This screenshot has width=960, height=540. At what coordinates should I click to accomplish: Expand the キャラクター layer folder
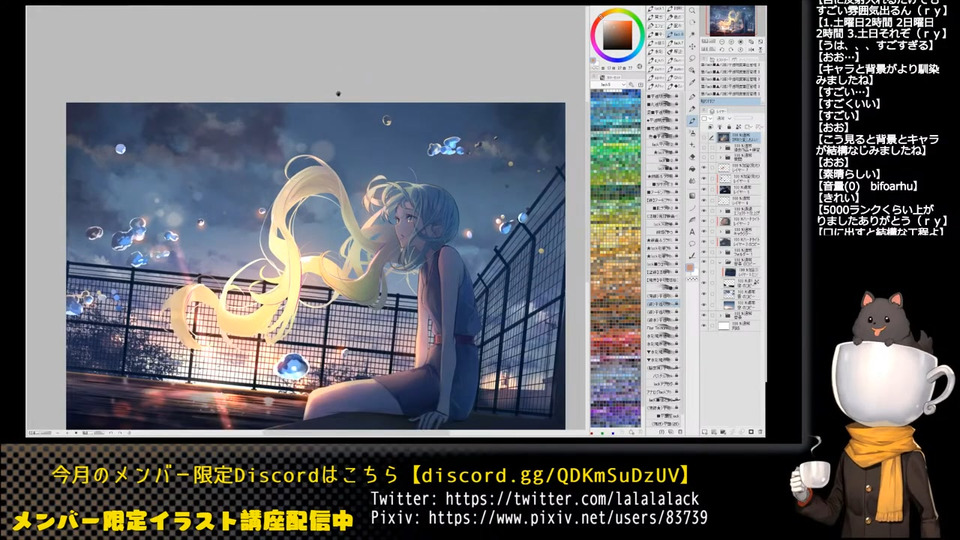pos(721,231)
